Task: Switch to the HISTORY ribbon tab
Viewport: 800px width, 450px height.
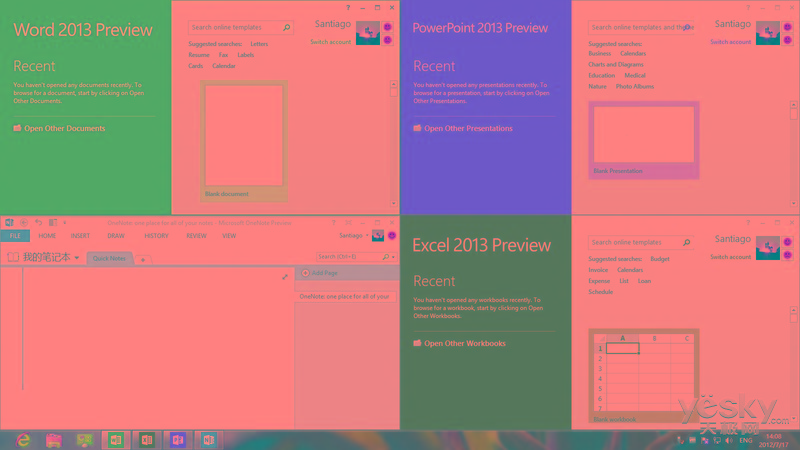Action: point(156,236)
